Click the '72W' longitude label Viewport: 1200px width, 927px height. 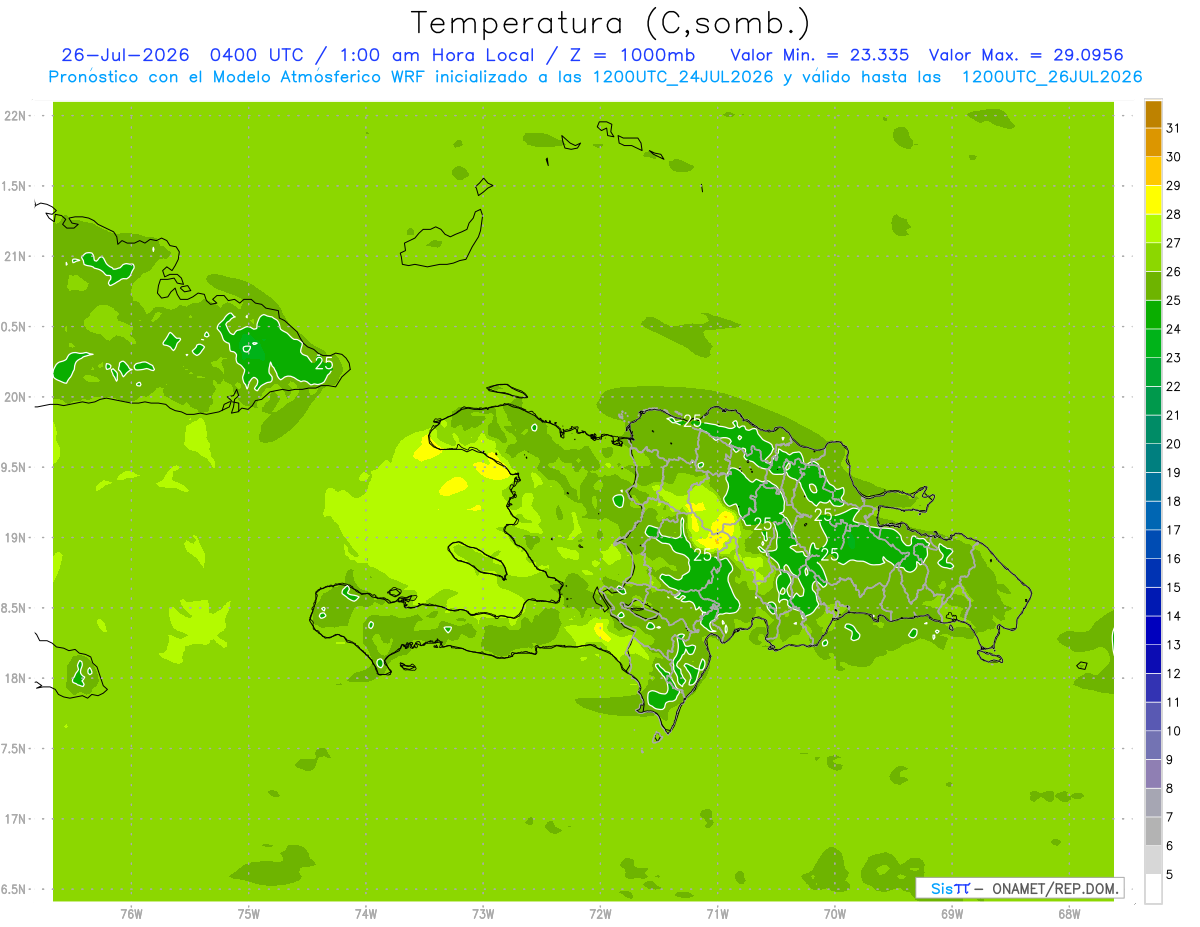pyautogui.click(x=600, y=913)
